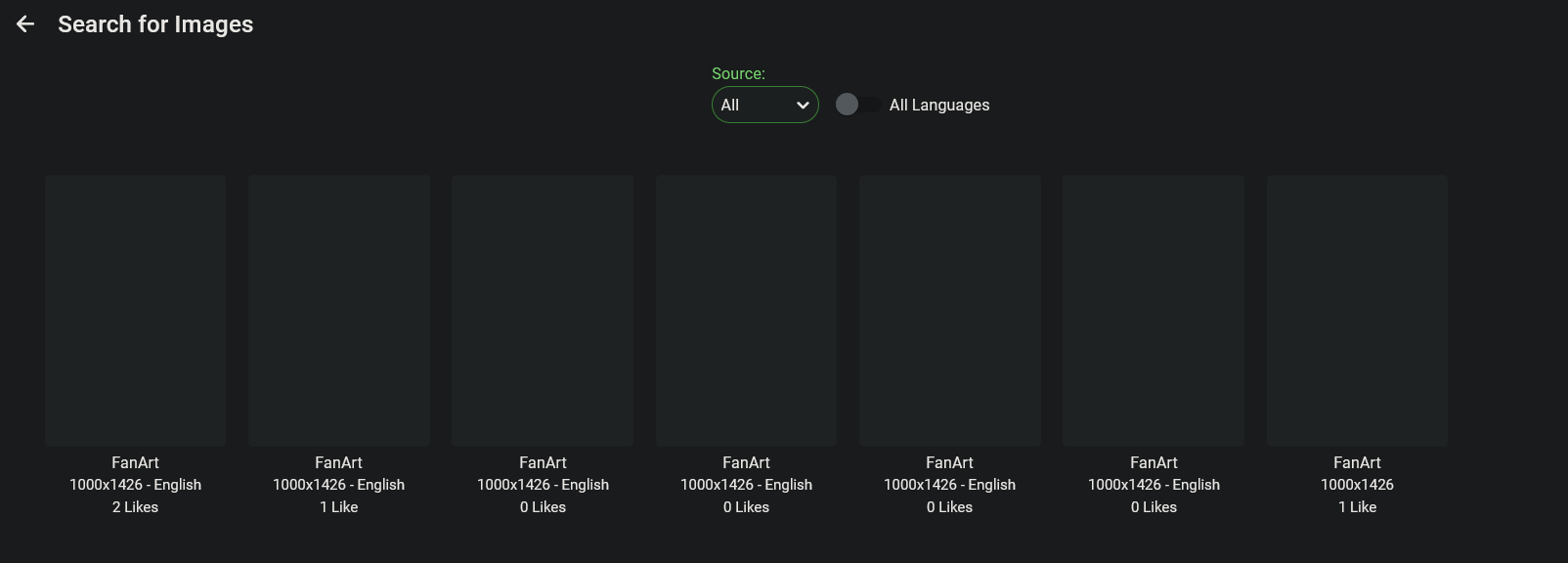Click the chevron in the Source selector
The height and width of the screenshot is (563, 1568).
pos(803,106)
